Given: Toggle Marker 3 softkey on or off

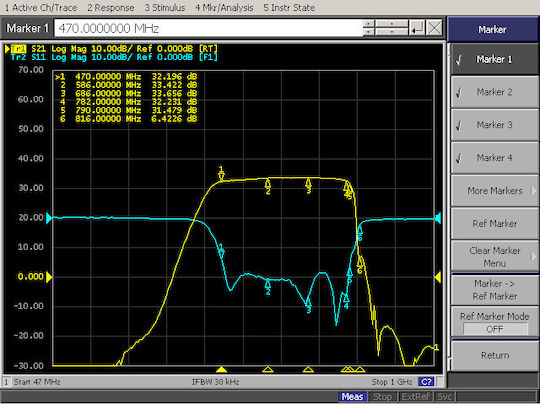Looking at the screenshot, I should click(494, 125).
